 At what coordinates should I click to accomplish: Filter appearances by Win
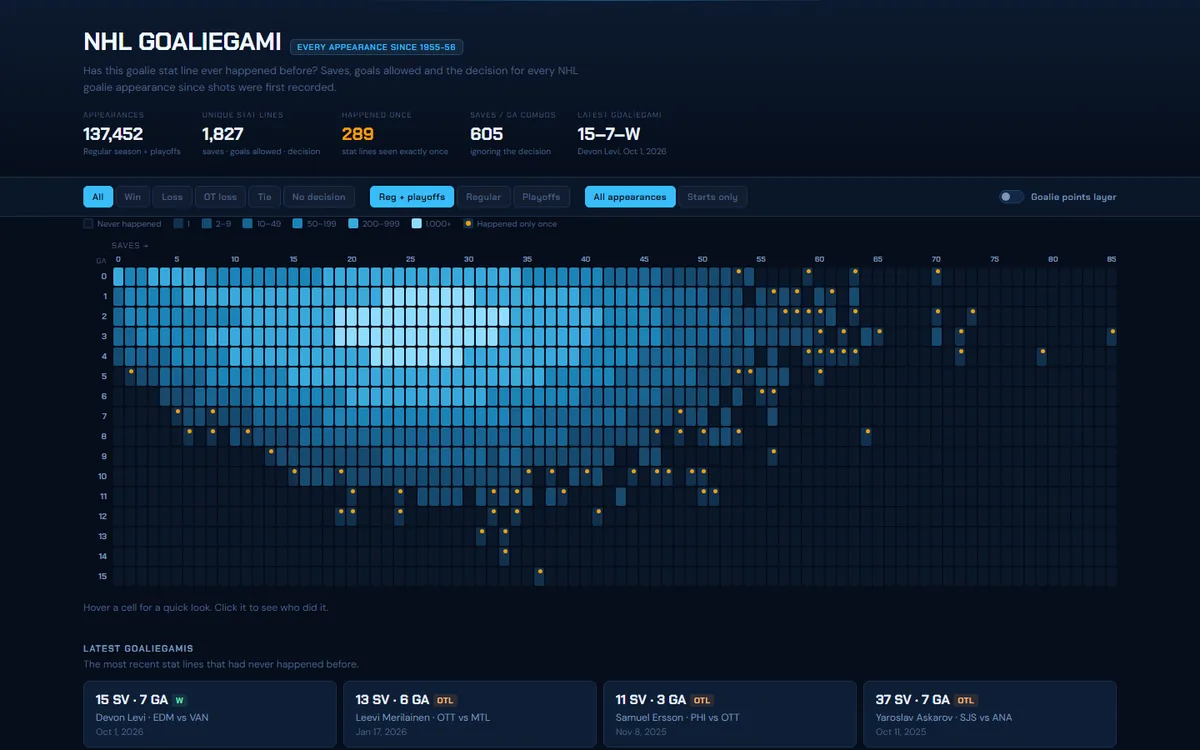pyautogui.click(x=132, y=197)
